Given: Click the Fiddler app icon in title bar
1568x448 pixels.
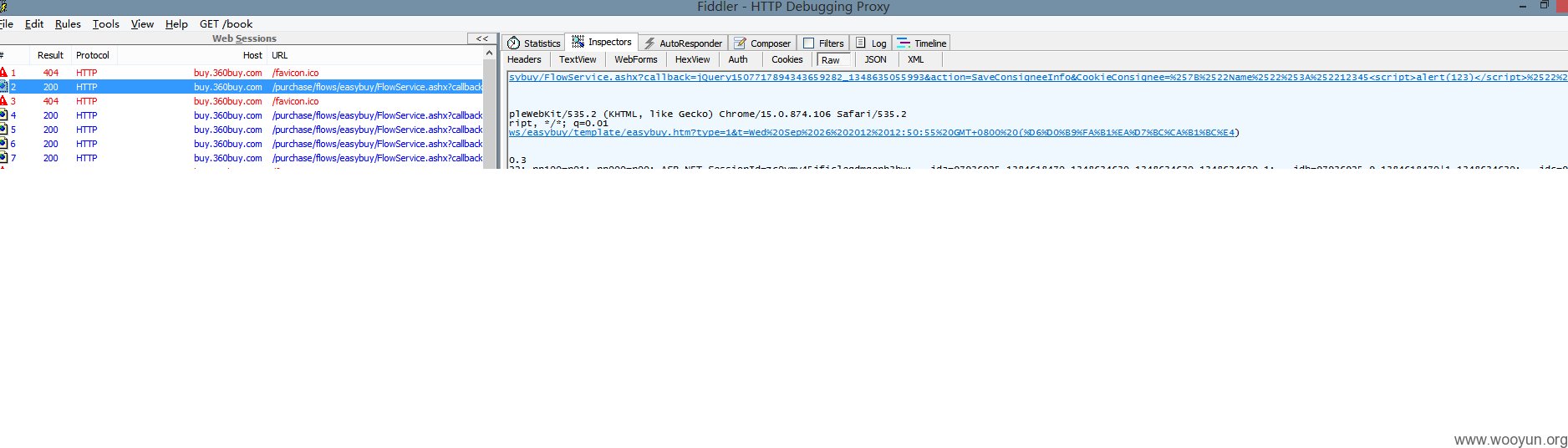Looking at the screenshot, I should click(3, 7).
